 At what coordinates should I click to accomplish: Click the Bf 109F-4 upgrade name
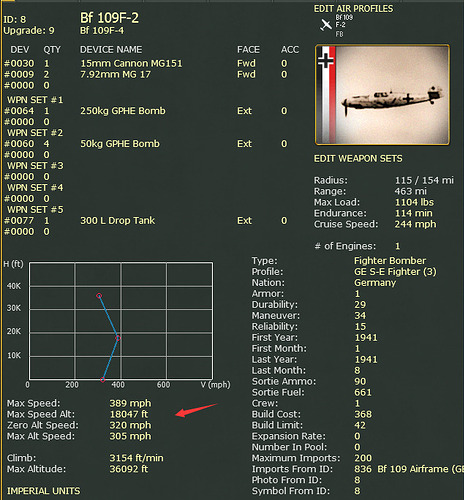click(102, 31)
